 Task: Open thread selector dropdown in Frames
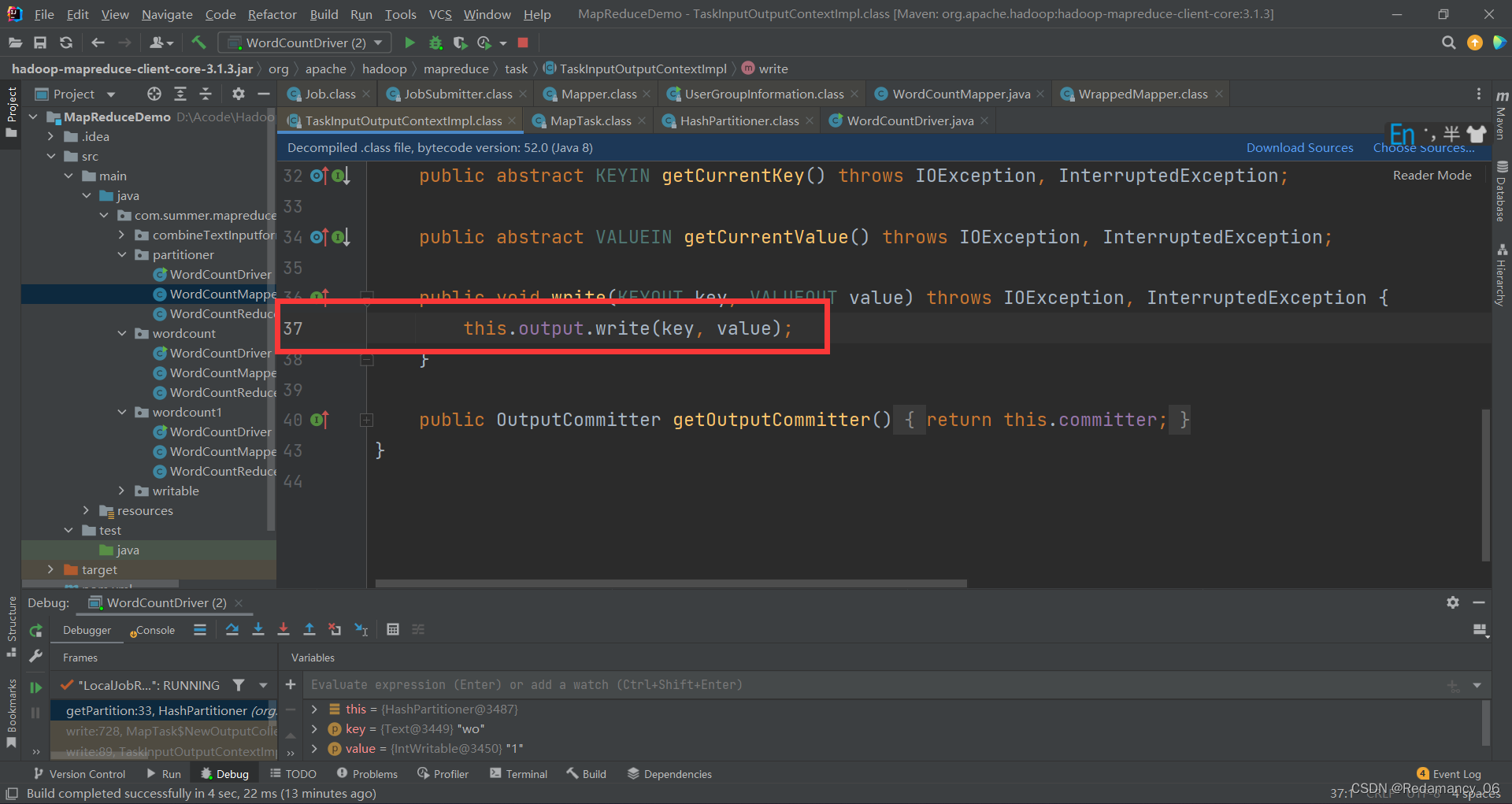click(264, 685)
